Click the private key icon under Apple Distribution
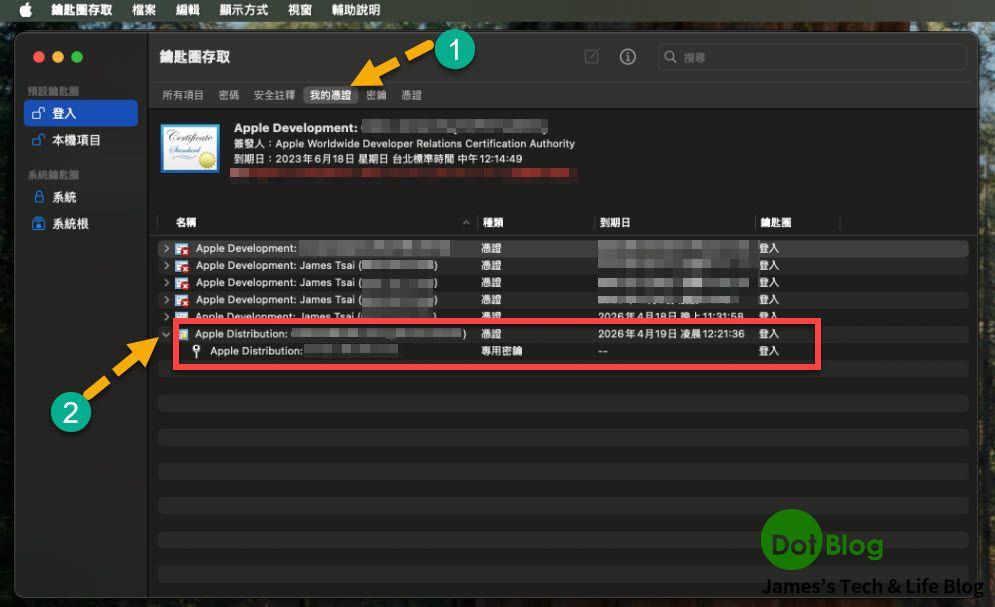The image size is (995, 607). 197,351
